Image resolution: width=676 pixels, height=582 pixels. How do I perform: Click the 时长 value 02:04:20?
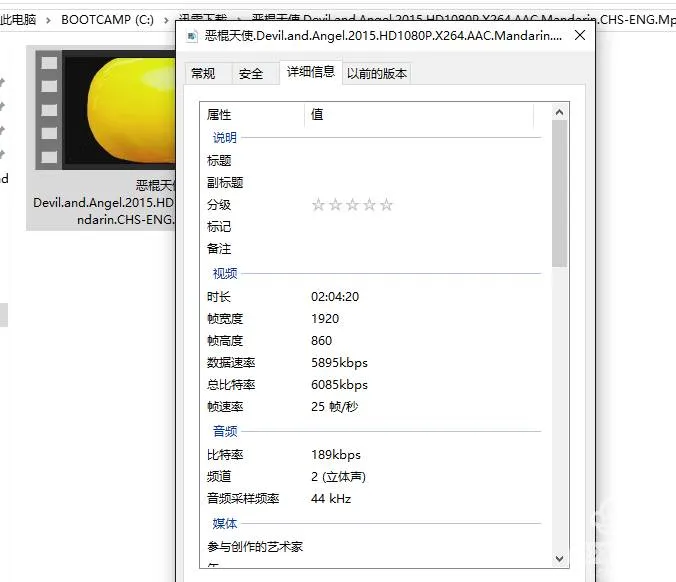[x=335, y=297]
